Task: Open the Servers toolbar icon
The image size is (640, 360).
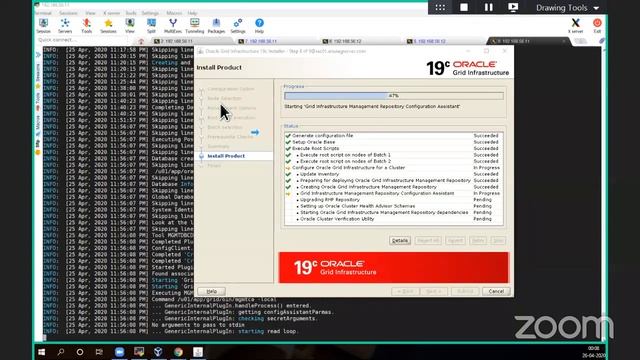Action: 65,26
